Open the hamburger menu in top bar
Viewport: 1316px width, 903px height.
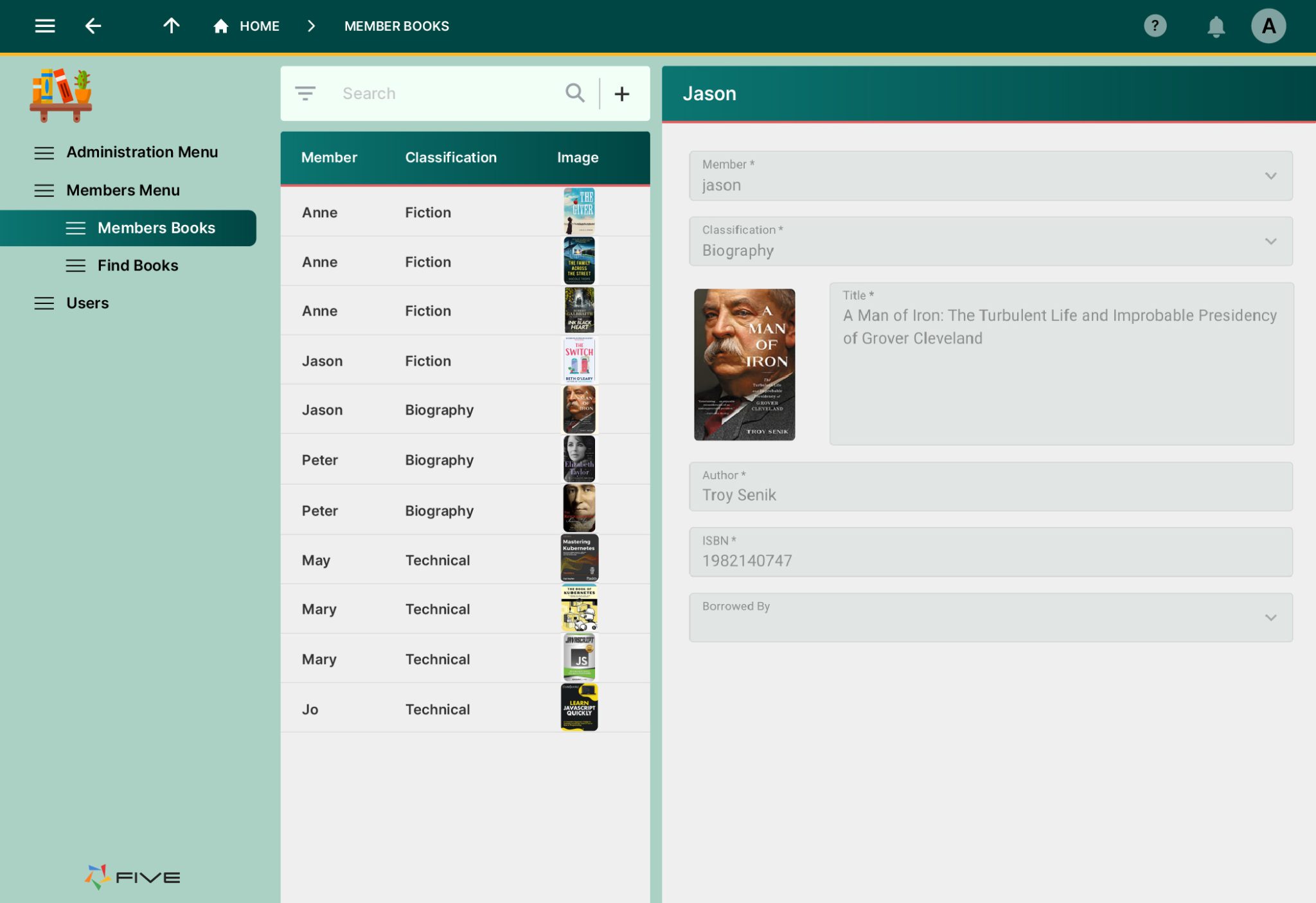click(44, 26)
